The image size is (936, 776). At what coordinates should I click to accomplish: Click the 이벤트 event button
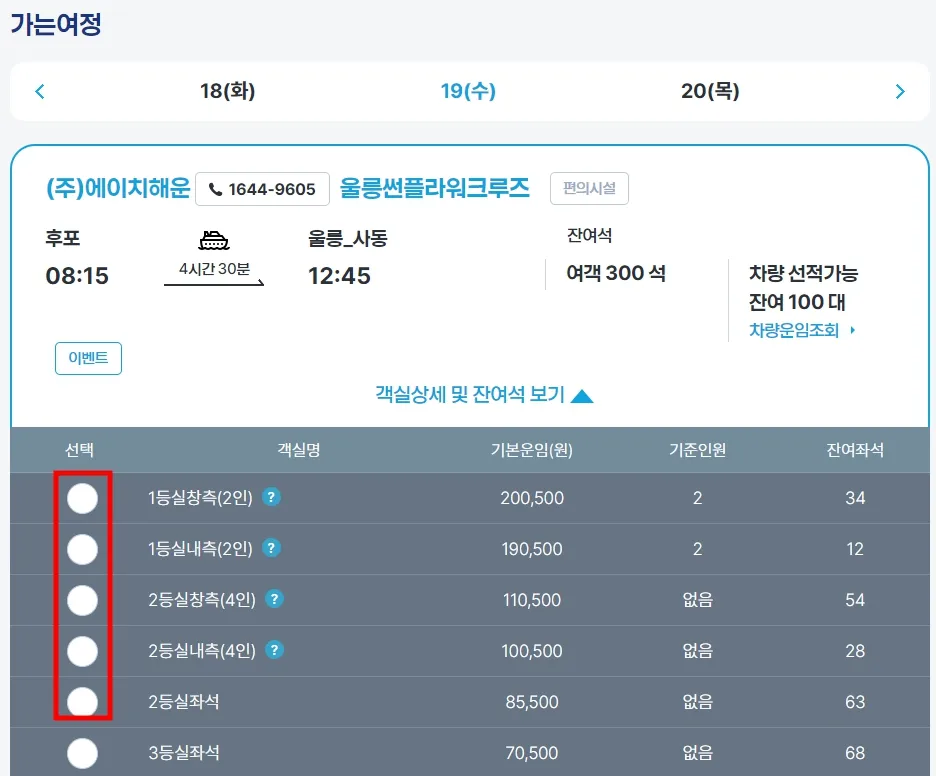88,358
